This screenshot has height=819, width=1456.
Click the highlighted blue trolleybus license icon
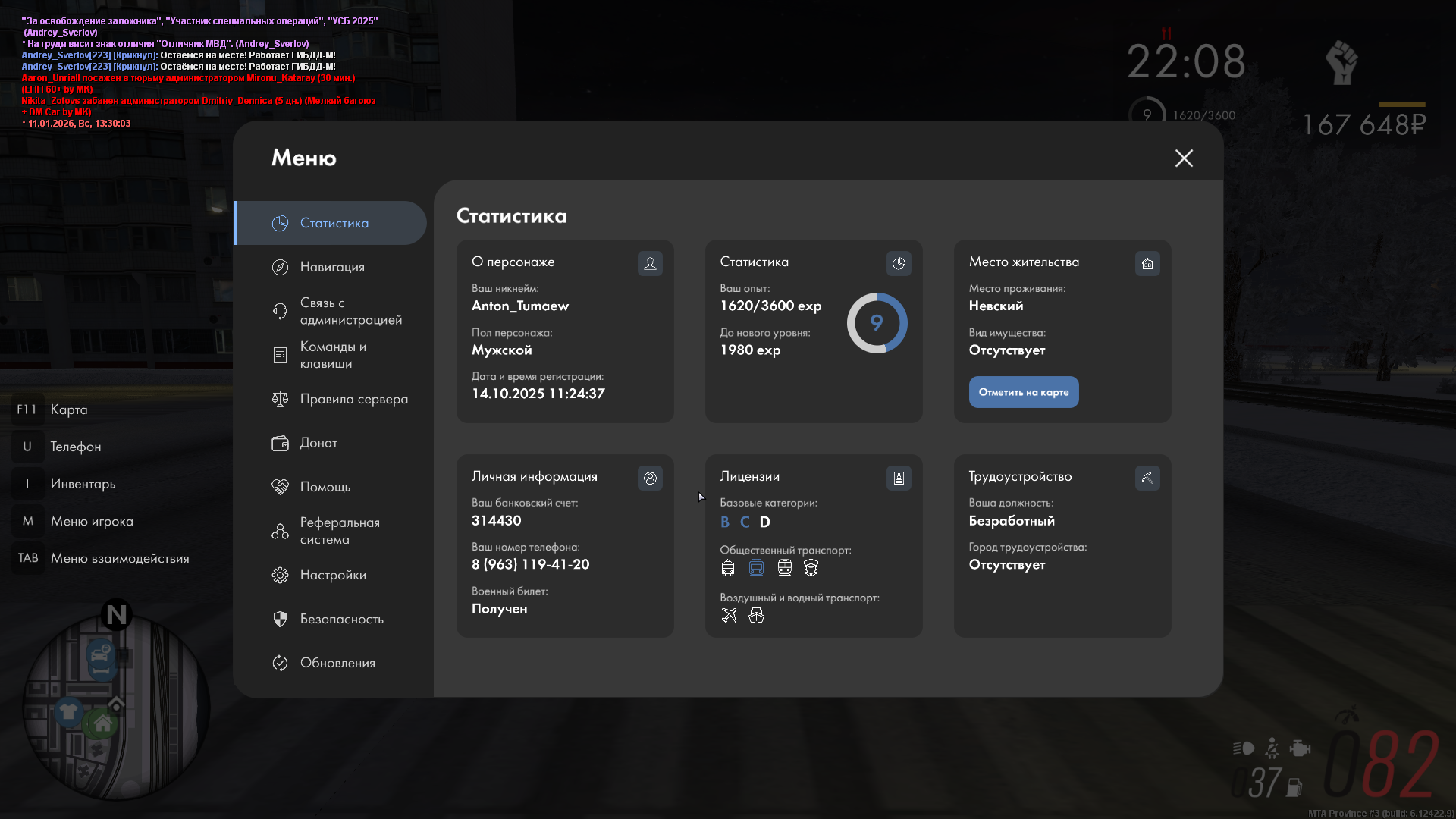756,567
